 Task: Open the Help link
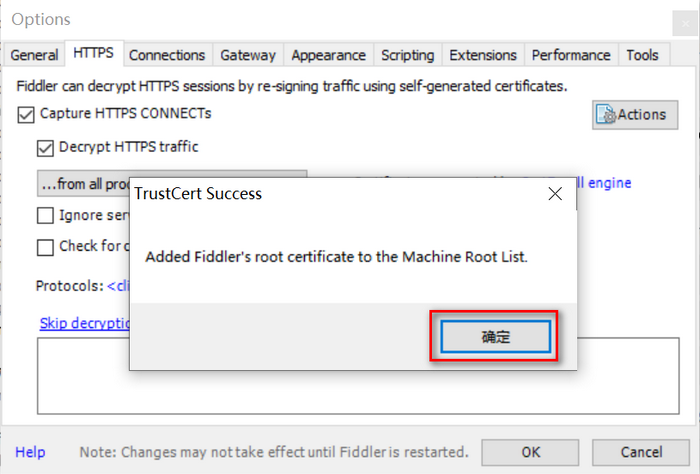point(30,452)
